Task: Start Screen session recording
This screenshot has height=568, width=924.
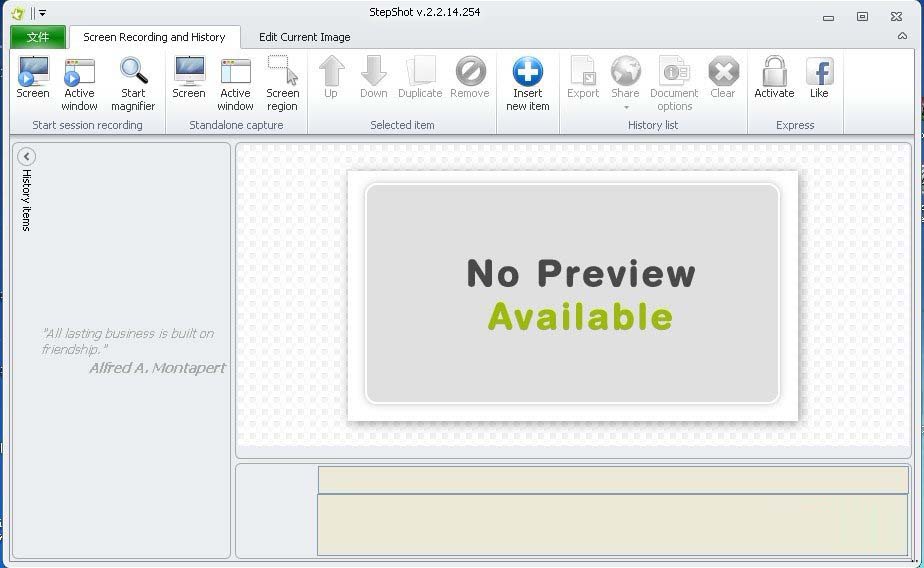Action: [33, 78]
